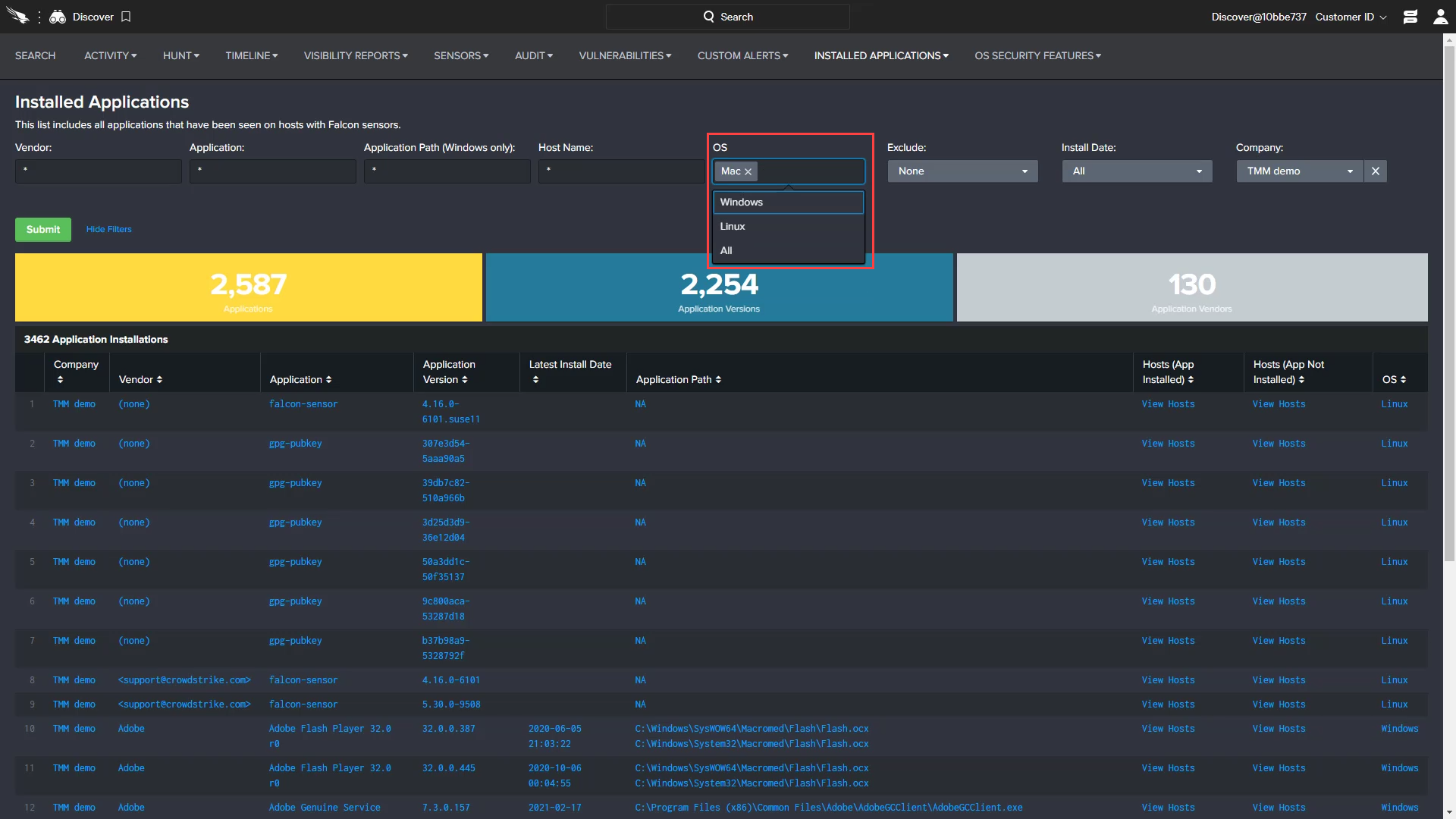Viewport: 1456px width, 819px height.
Task: Click Hide Filters link
Action: click(x=108, y=229)
